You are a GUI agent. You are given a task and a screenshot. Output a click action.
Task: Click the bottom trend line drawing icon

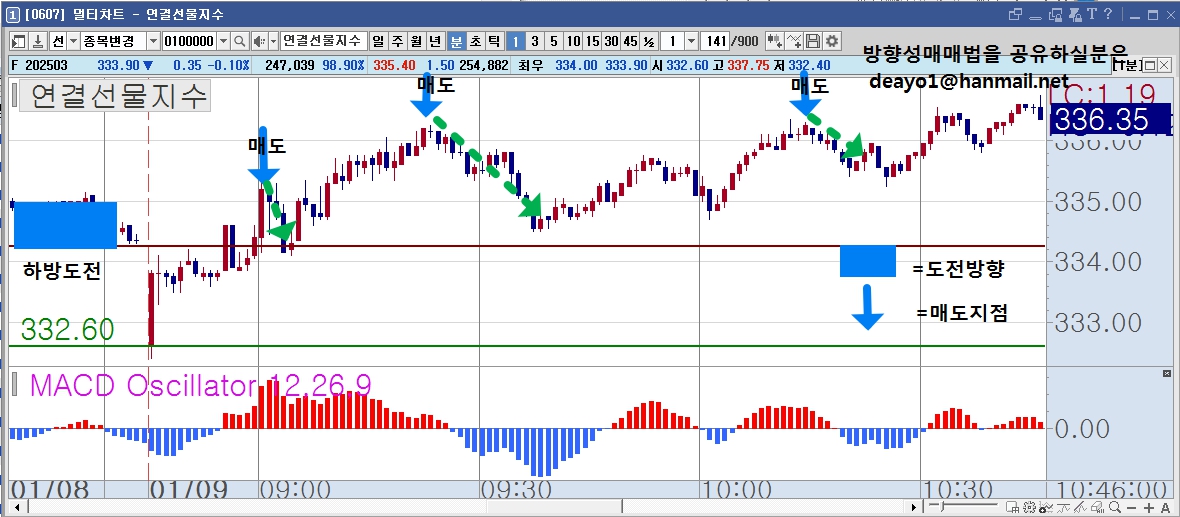pyautogui.click(x=1080, y=507)
